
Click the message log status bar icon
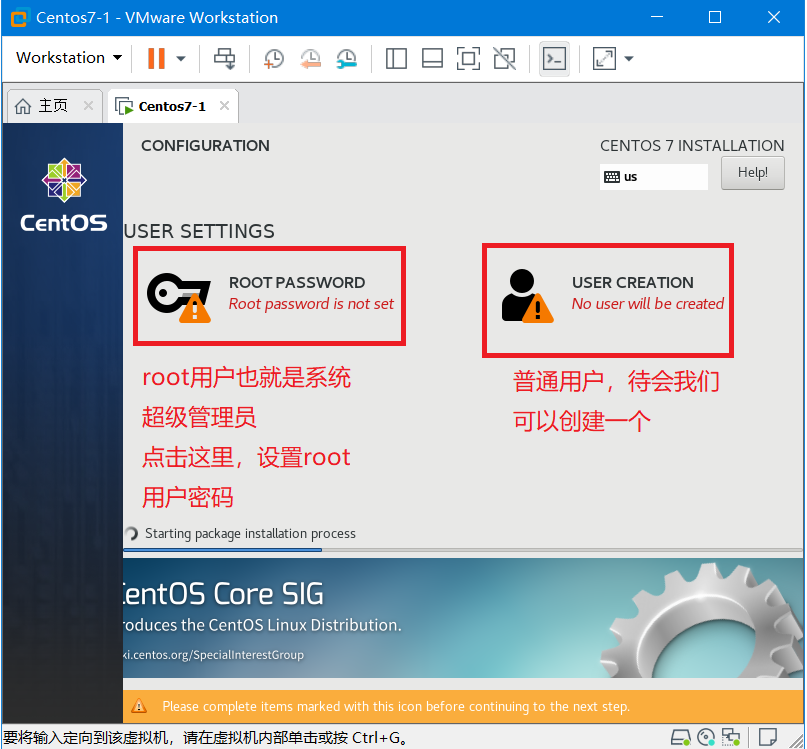click(767, 737)
